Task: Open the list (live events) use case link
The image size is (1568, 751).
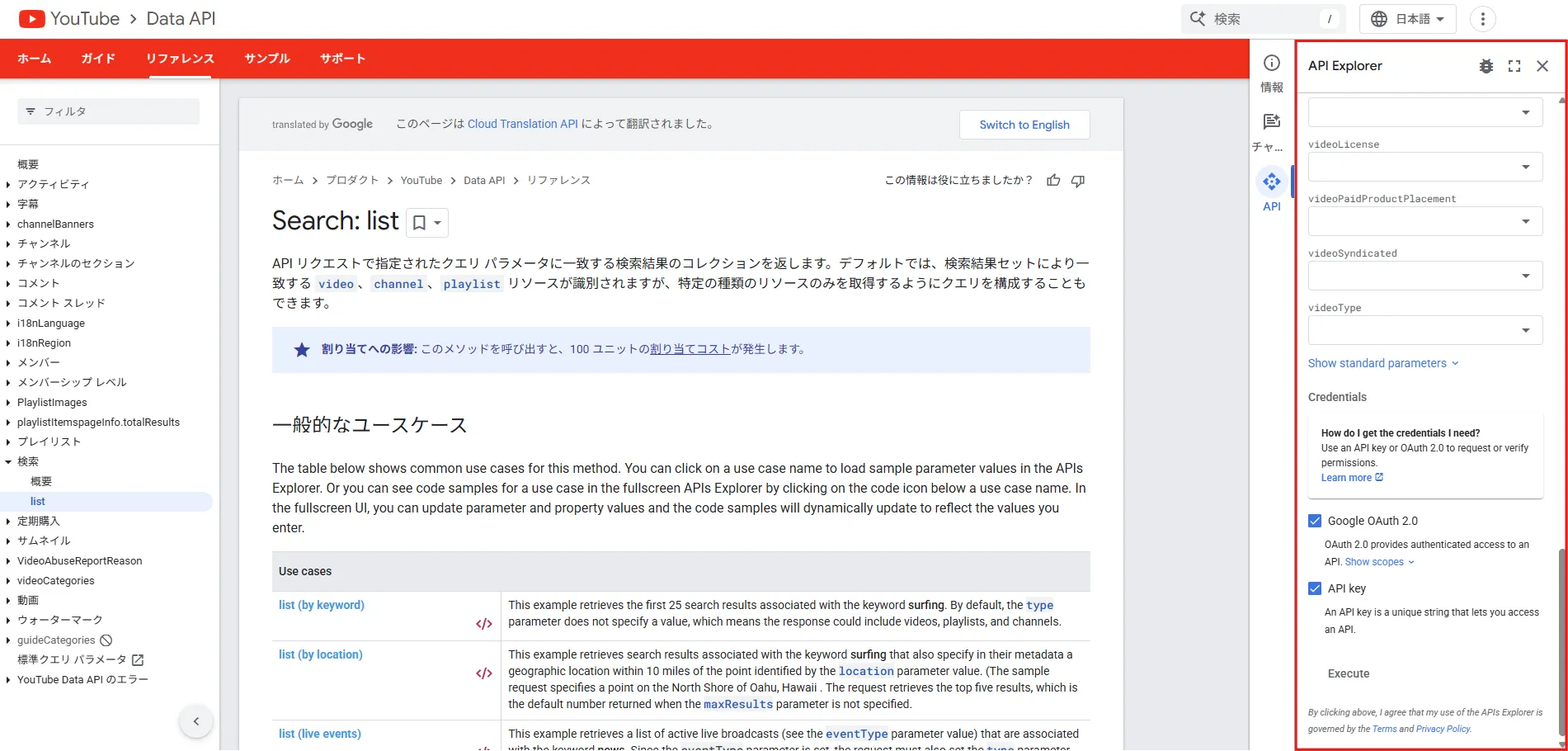Action: click(320, 734)
